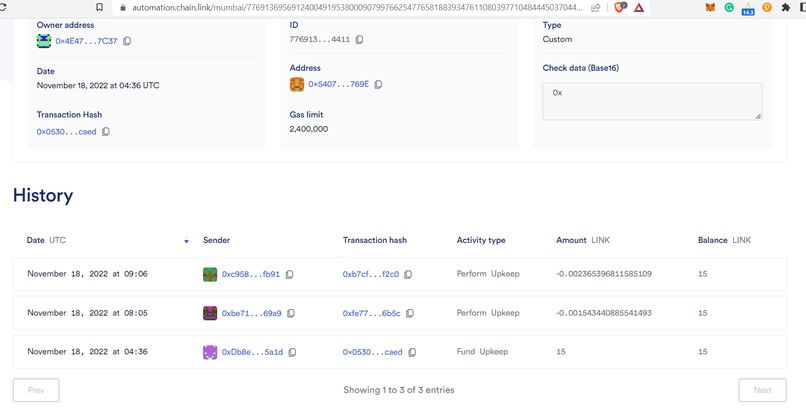Click the Prev pagination button
The width and height of the screenshot is (806, 418).
pos(36,390)
